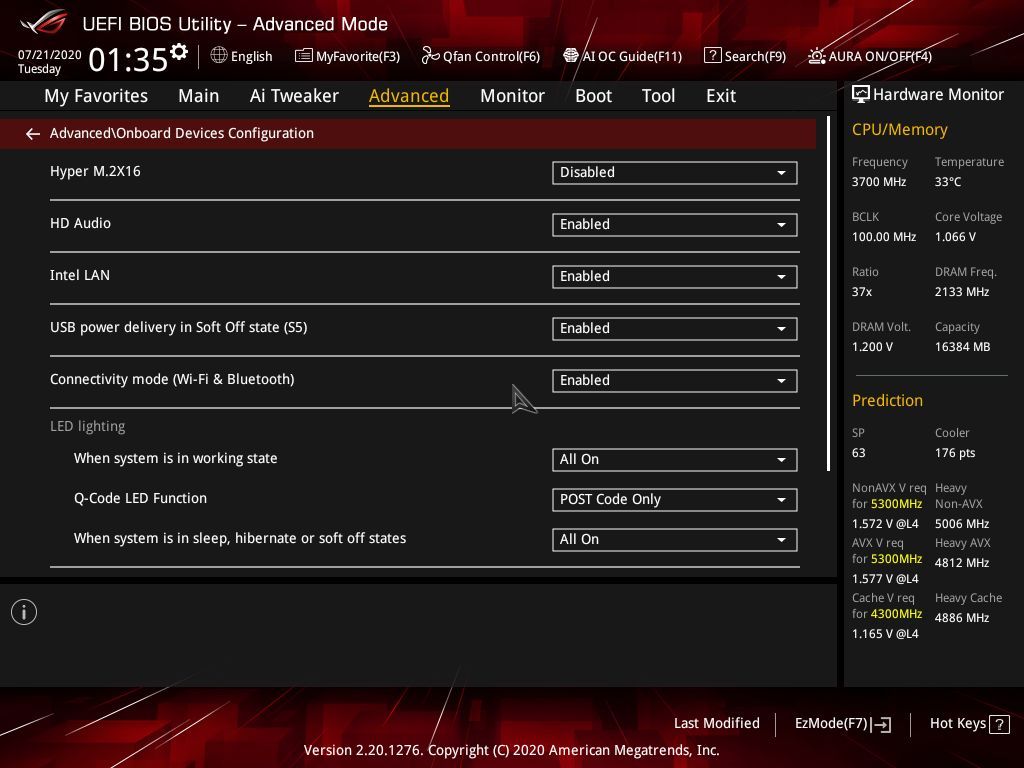This screenshot has height=768, width=1024.
Task: Click the 3700 MHz frequency value
Action: coord(878,182)
